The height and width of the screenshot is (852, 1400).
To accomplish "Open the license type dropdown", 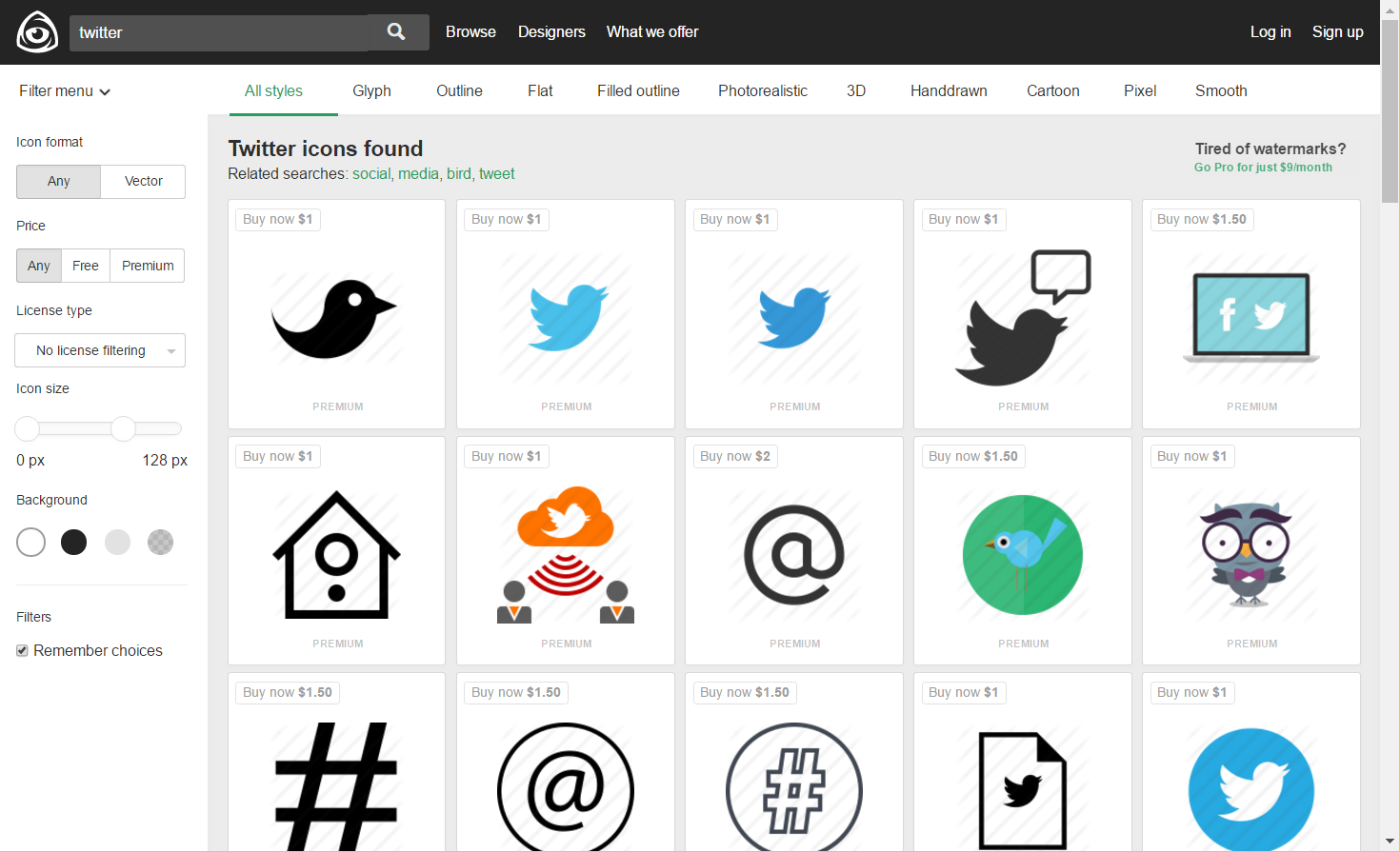I will click(x=99, y=350).
